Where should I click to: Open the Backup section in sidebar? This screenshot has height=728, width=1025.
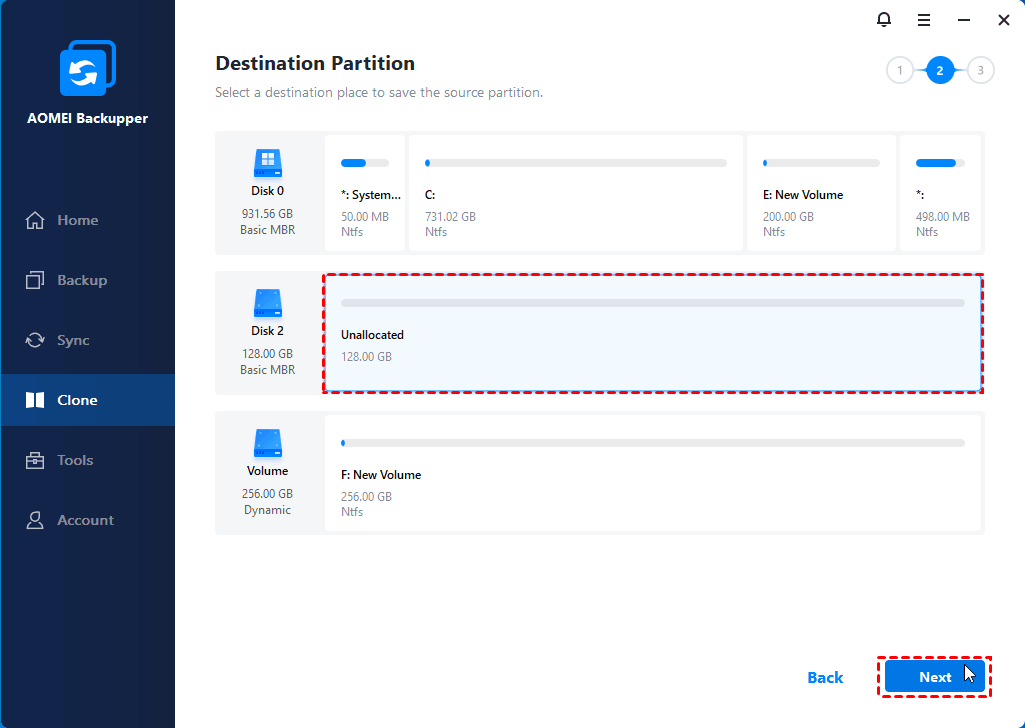tap(81, 280)
